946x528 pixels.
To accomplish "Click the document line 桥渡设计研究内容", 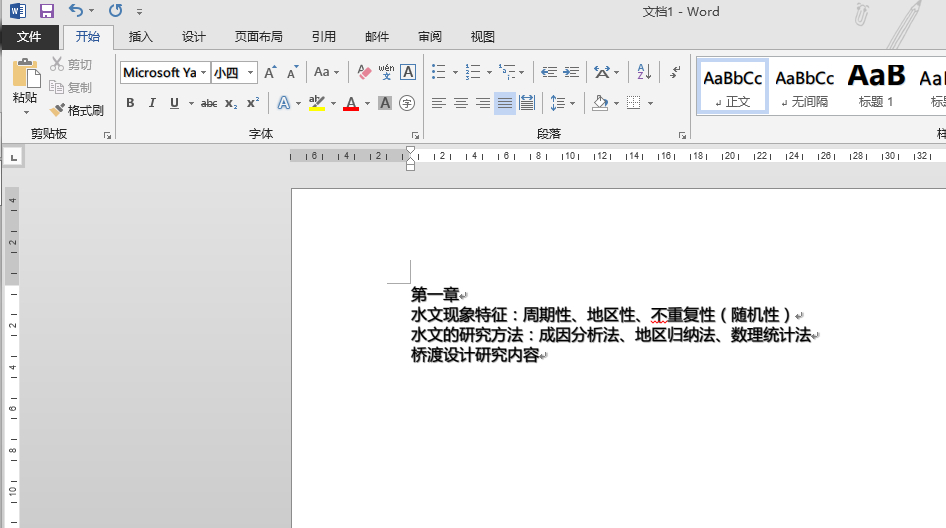I will (475, 355).
